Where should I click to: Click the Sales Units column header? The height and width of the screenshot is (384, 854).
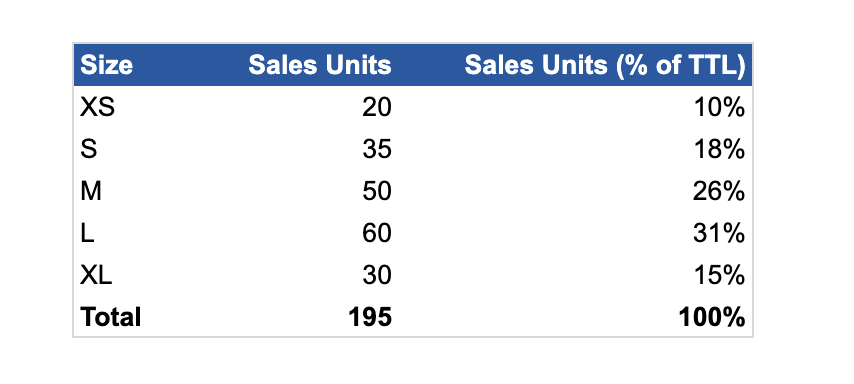click(x=320, y=65)
